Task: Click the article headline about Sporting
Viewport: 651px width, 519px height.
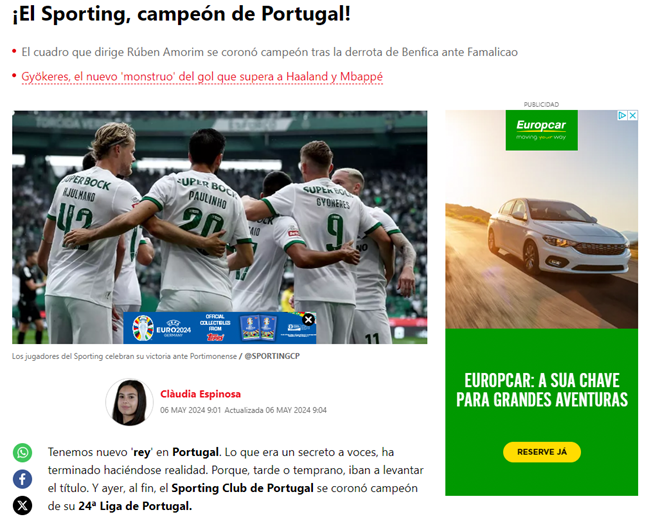Action: [x=181, y=14]
